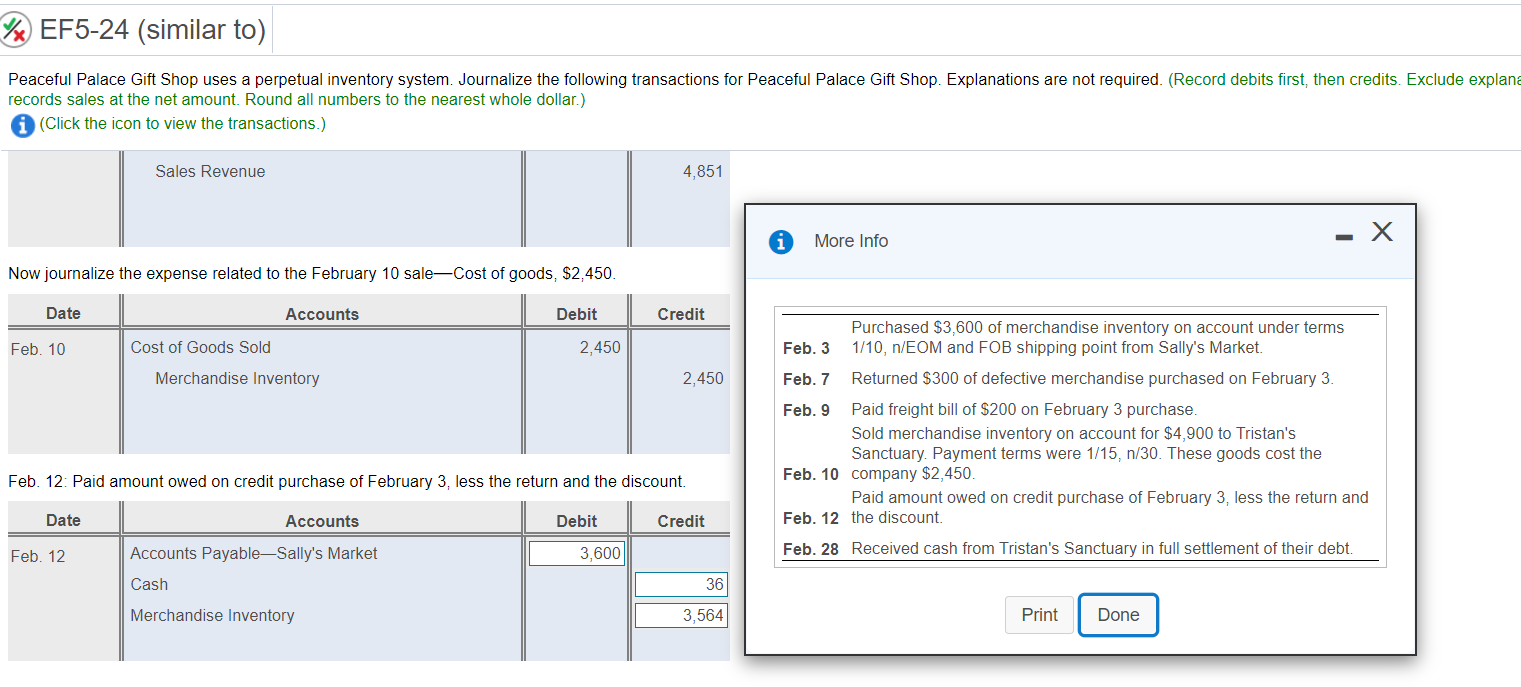This screenshot has width=1521, height=687.
Task: Click the credit field showing 36
Action: pyautogui.click(x=681, y=584)
